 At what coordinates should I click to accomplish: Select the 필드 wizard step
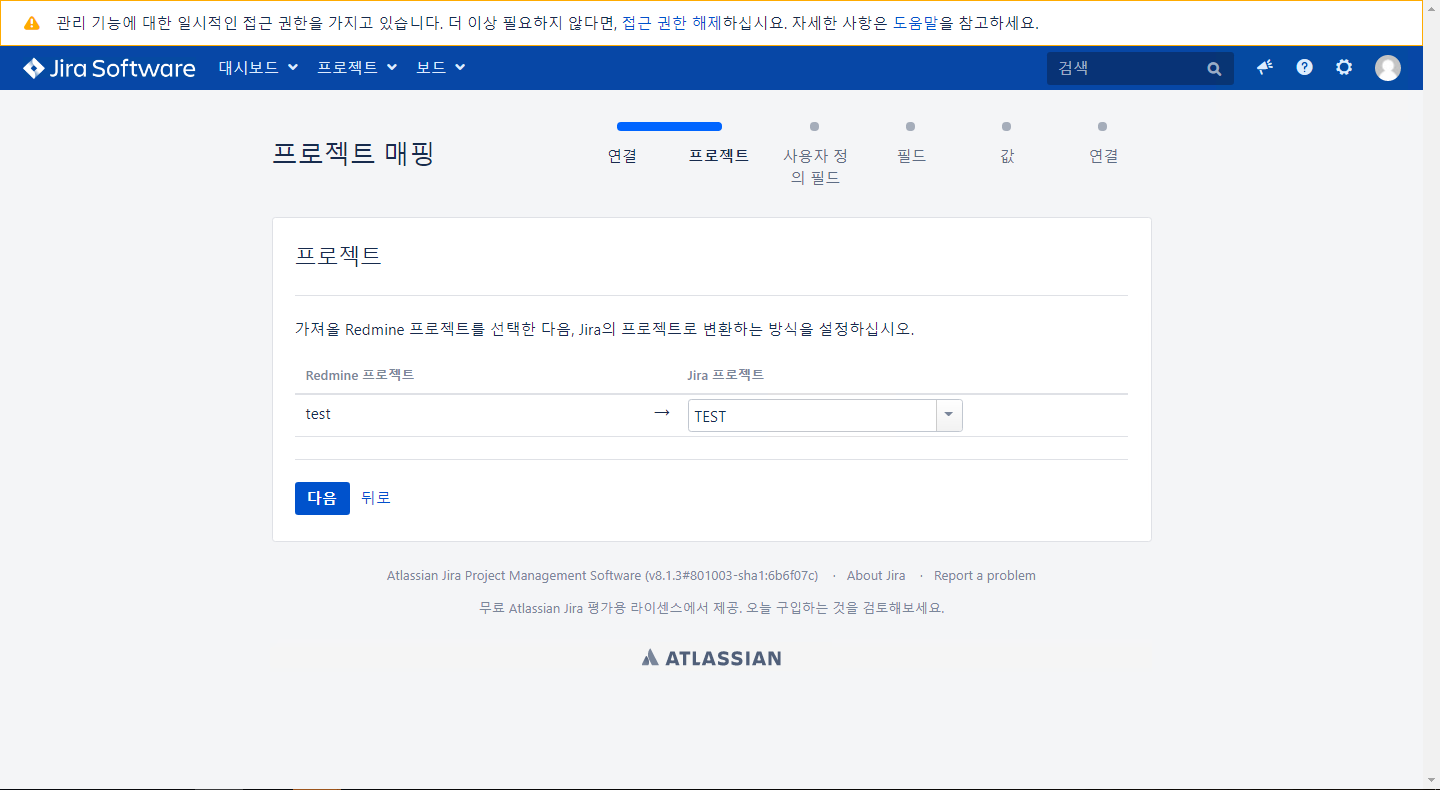coord(911,156)
